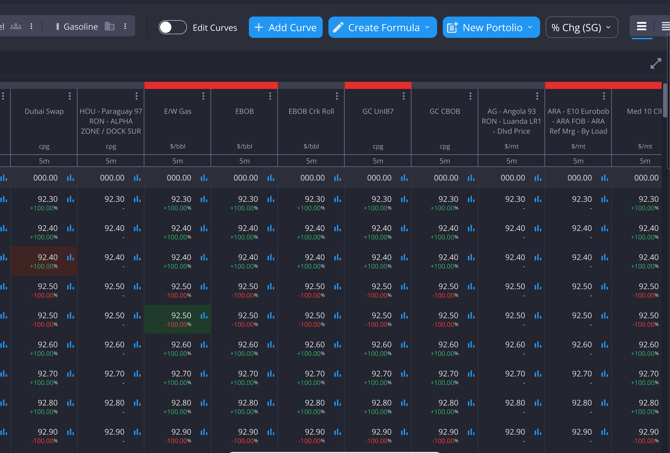Open chart icon beside E/W Gas 000.00
This screenshot has width=670, height=453.
(x=204, y=178)
